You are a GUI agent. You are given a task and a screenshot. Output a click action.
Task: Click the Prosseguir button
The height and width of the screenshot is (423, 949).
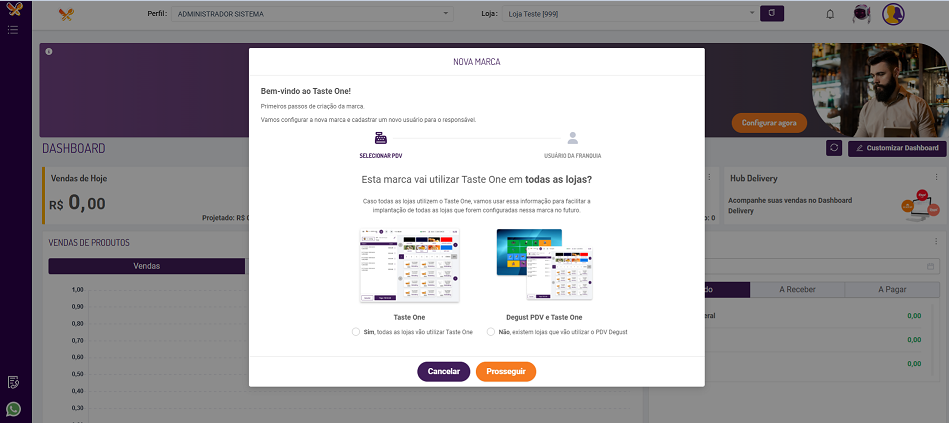pos(506,372)
